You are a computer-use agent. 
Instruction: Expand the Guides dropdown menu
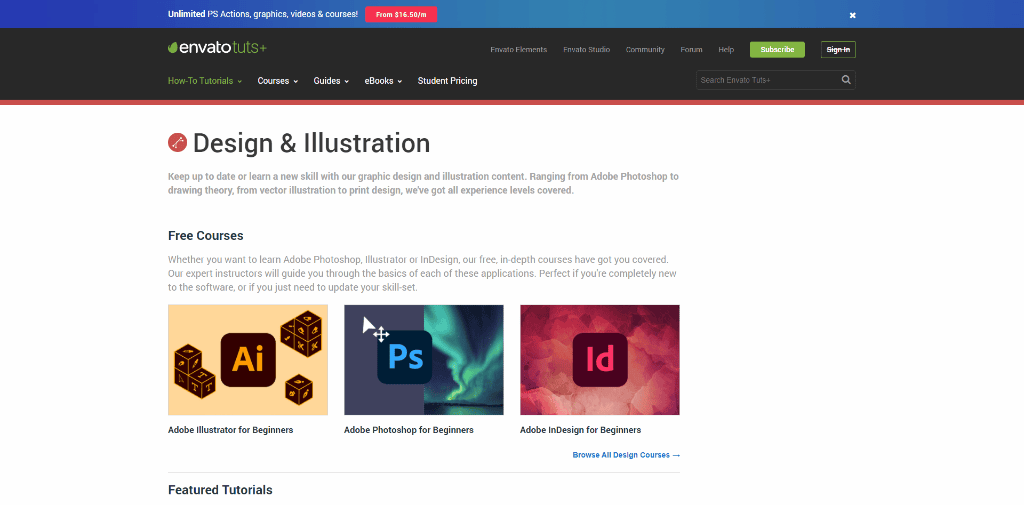pyautogui.click(x=331, y=81)
